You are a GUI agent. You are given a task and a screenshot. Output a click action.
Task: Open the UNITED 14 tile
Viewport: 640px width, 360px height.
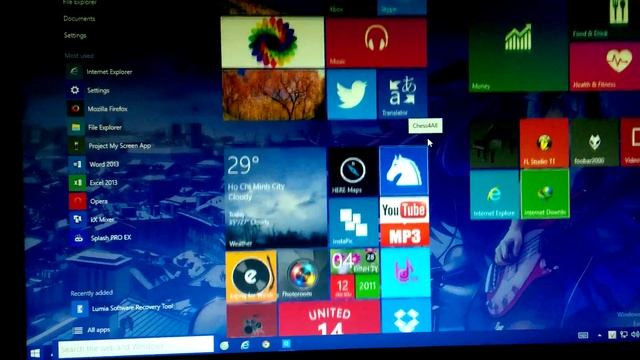329,319
